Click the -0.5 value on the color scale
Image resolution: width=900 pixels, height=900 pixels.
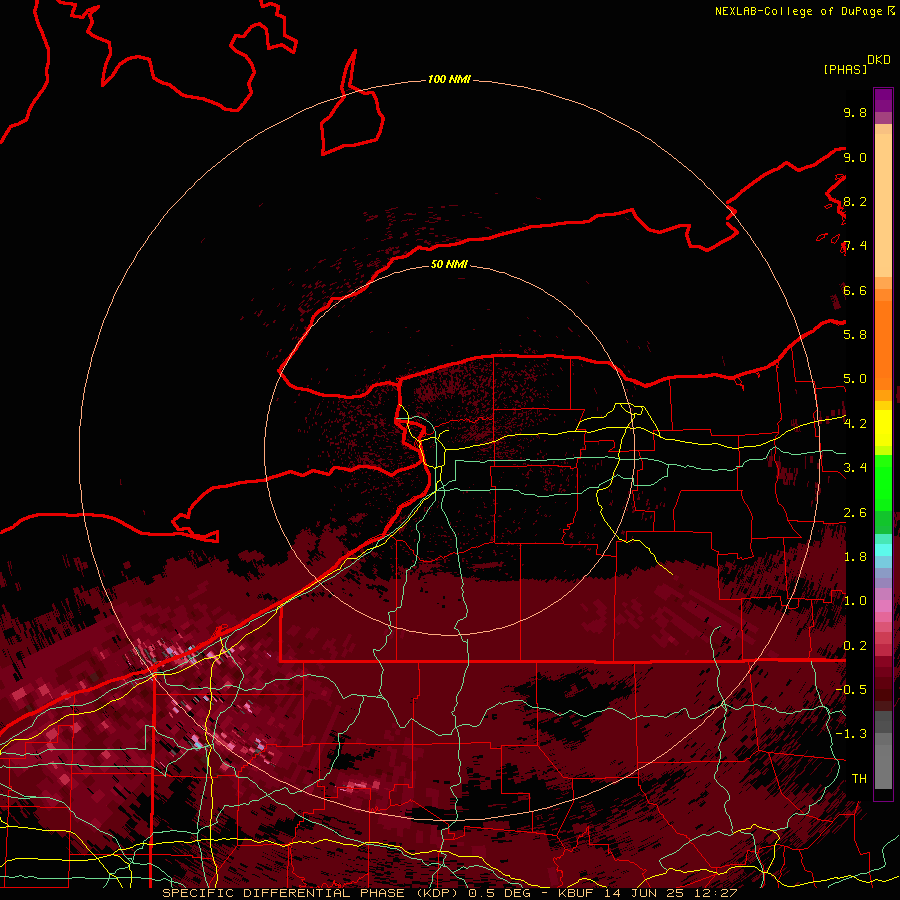pyautogui.click(x=851, y=690)
